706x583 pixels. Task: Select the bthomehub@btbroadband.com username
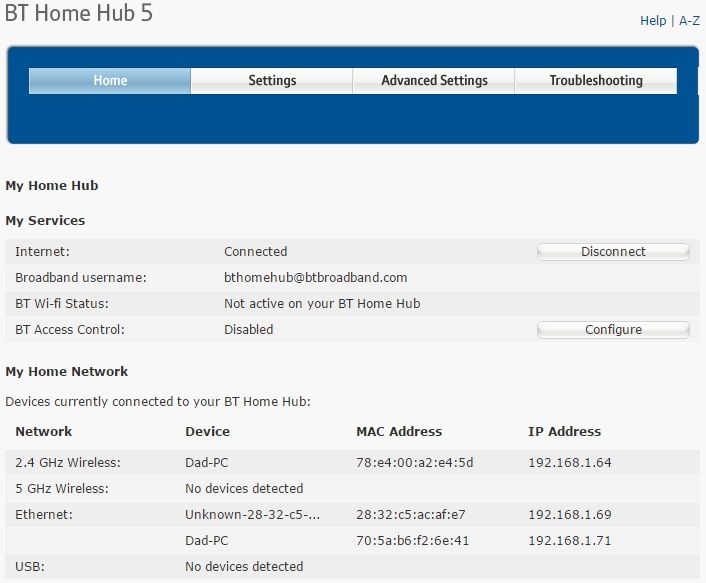pos(315,278)
